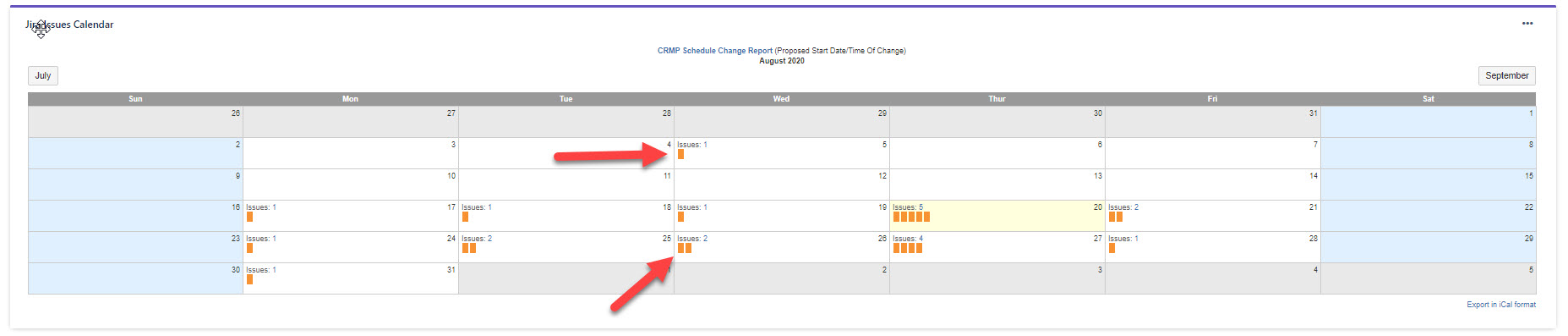Click Export in iCal format link
The width and height of the screenshot is (1568, 336).
[1501, 305]
